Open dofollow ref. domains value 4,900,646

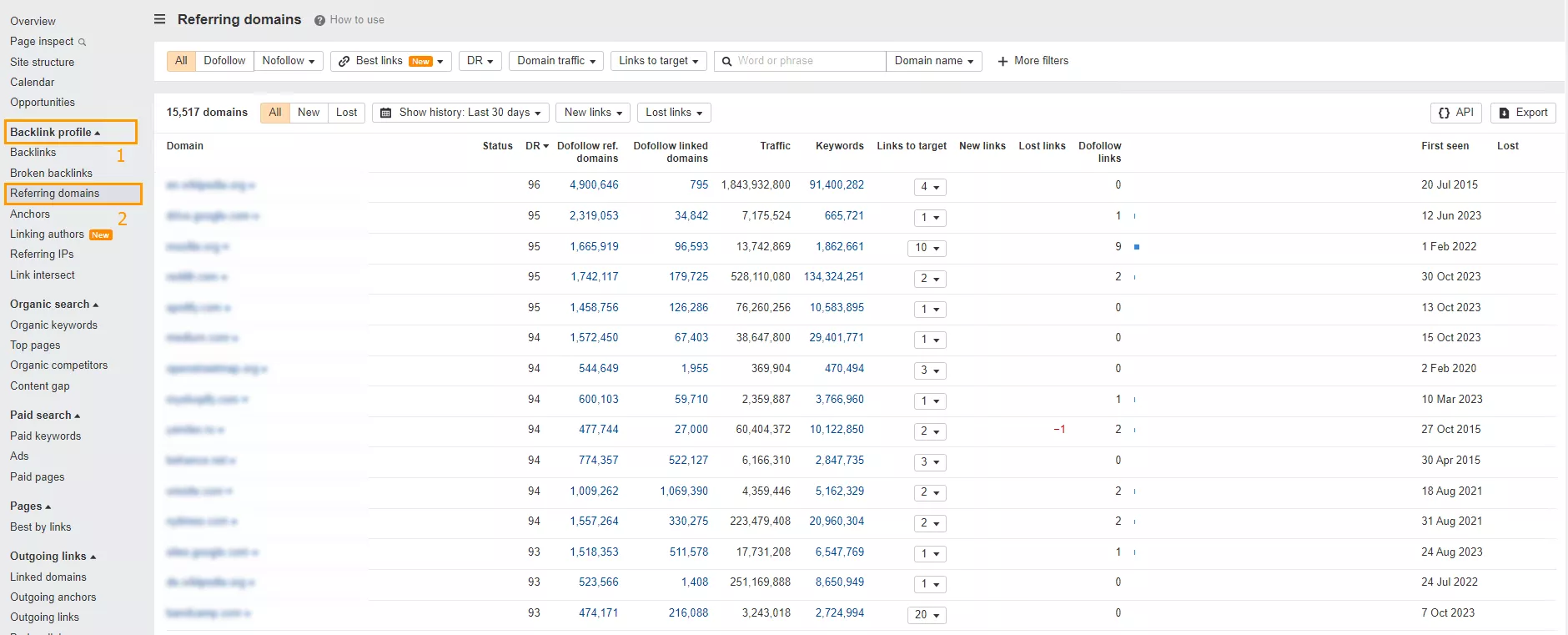pyautogui.click(x=594, y=185)
